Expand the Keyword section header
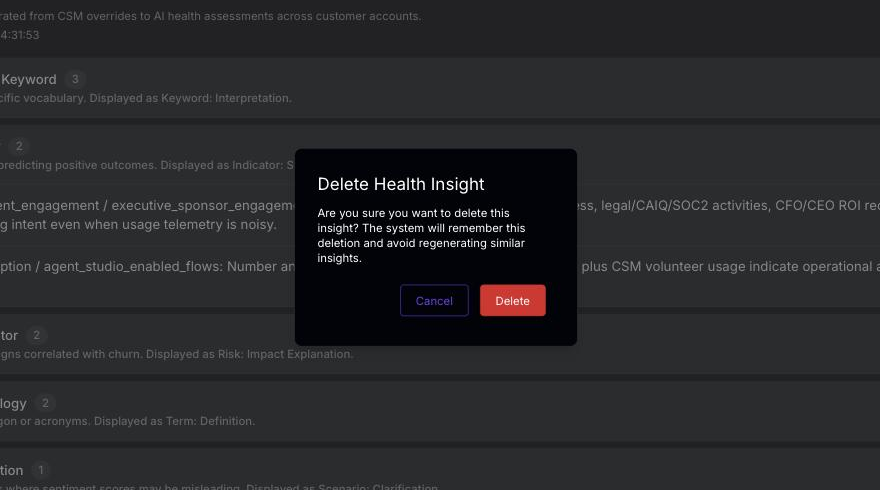880x490 pixels. click(440, 88)
